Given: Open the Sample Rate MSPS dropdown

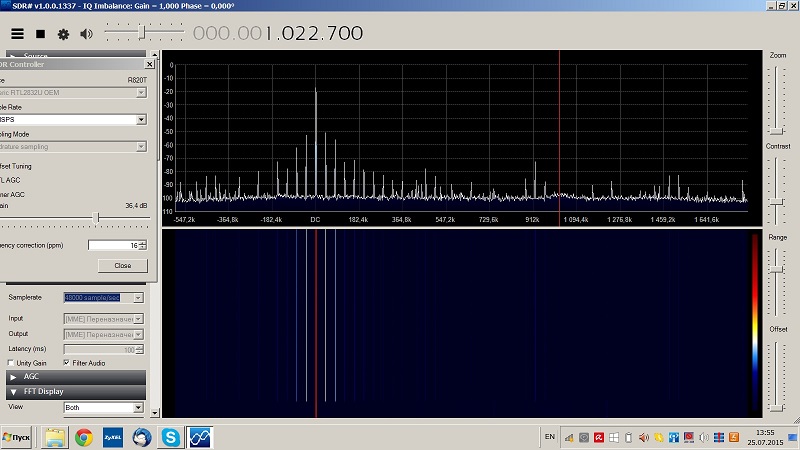Looking at the screenshot, I should click(141, 119).
